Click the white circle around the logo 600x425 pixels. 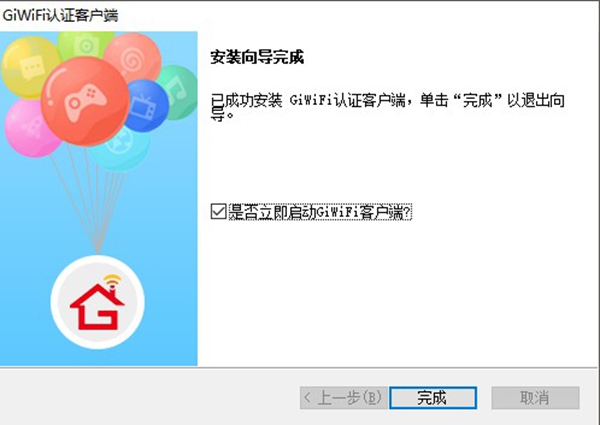(98, 302)
